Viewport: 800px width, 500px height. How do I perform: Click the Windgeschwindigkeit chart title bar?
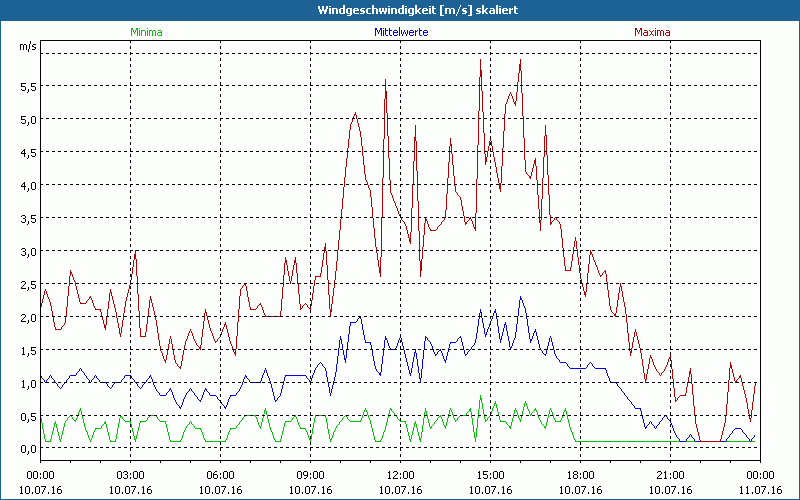pos(400,9)
